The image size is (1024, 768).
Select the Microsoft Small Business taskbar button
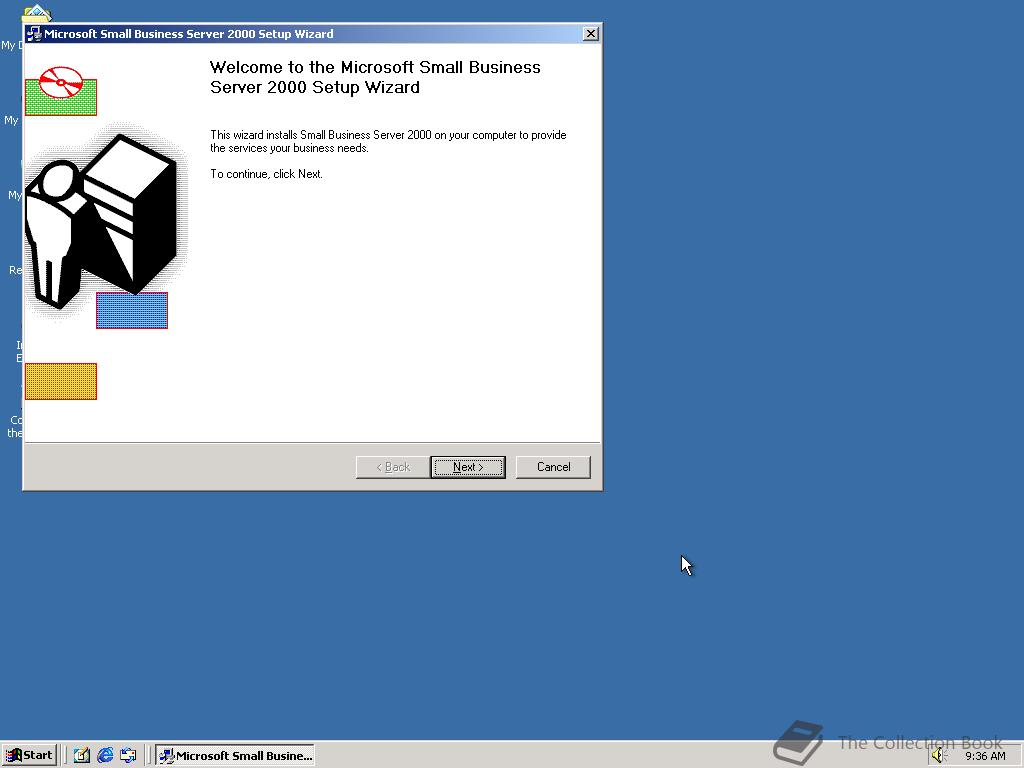(x=235, y=756)
